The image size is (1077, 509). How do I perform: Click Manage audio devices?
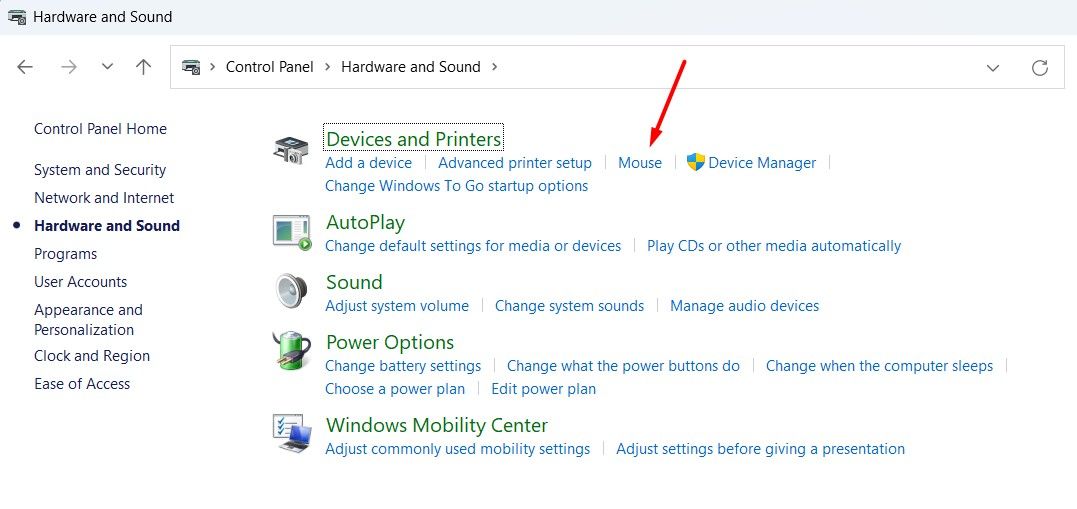tap(744, 306)
